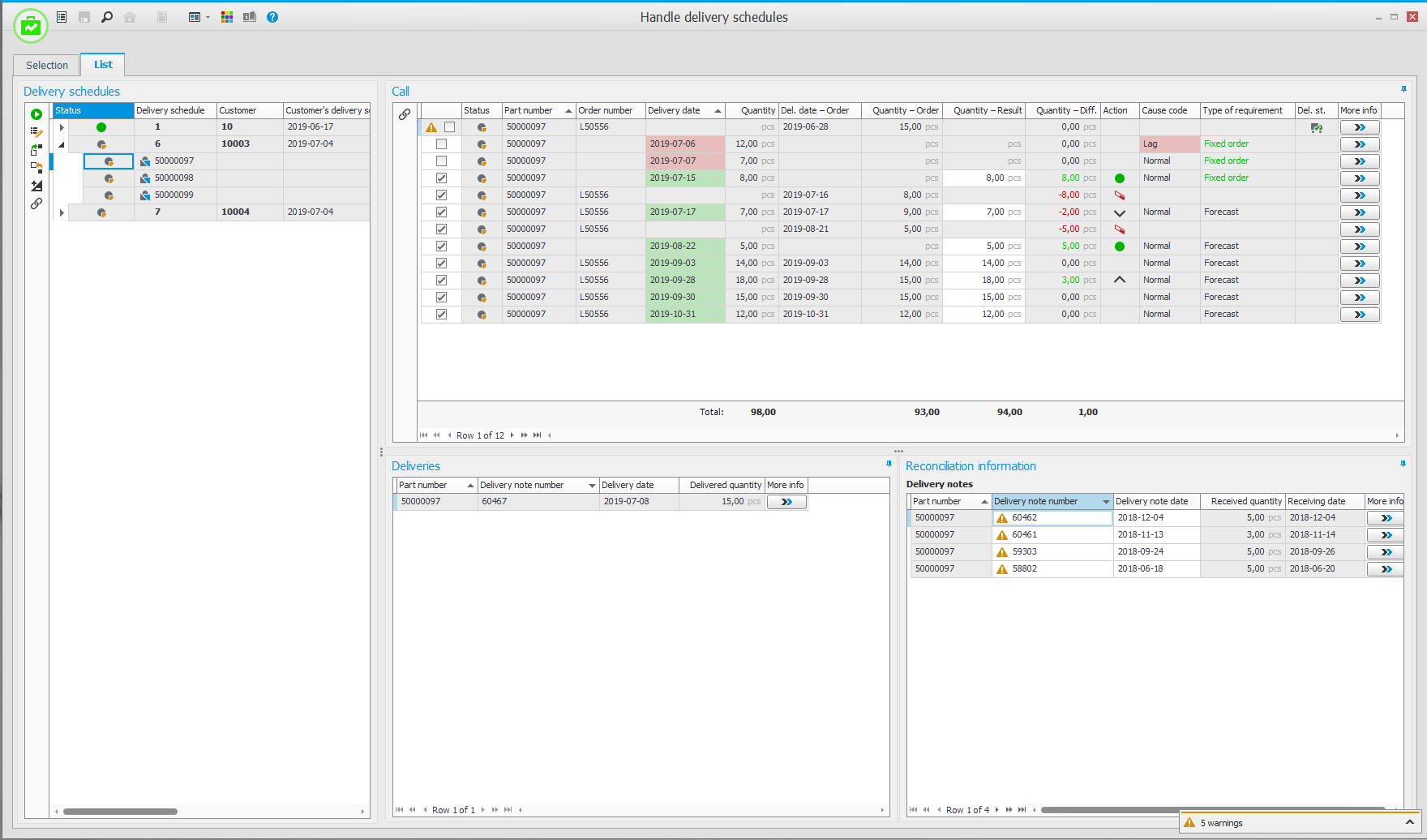Expand delivery schedule 1 row

tap(62, 127)
